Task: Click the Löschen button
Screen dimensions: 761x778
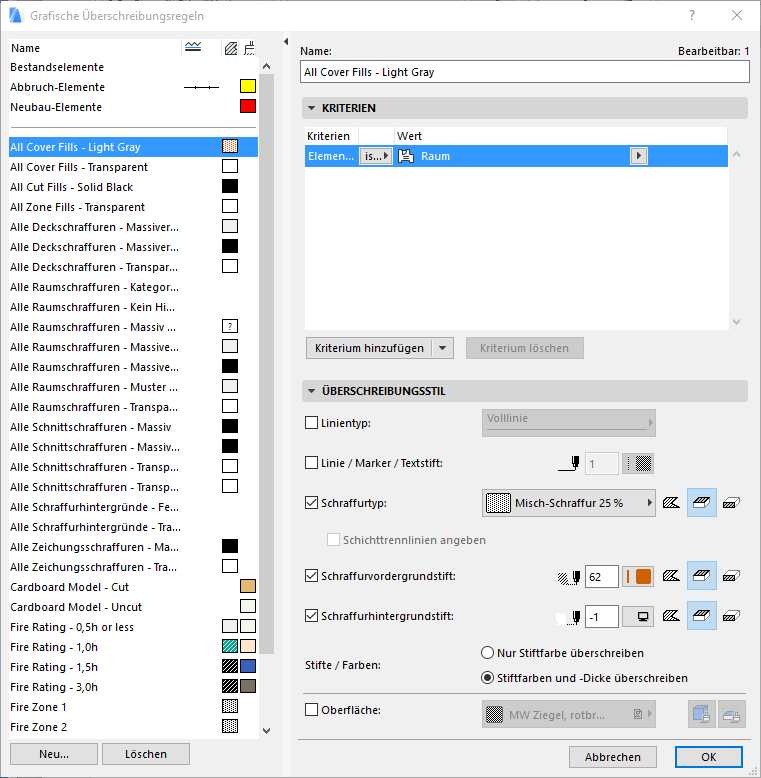Action: 146,754
